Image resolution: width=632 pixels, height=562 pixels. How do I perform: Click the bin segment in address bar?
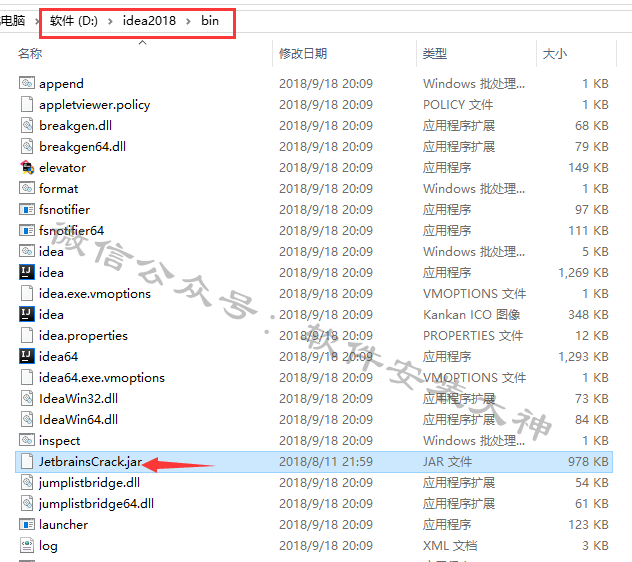pos(210,21)
